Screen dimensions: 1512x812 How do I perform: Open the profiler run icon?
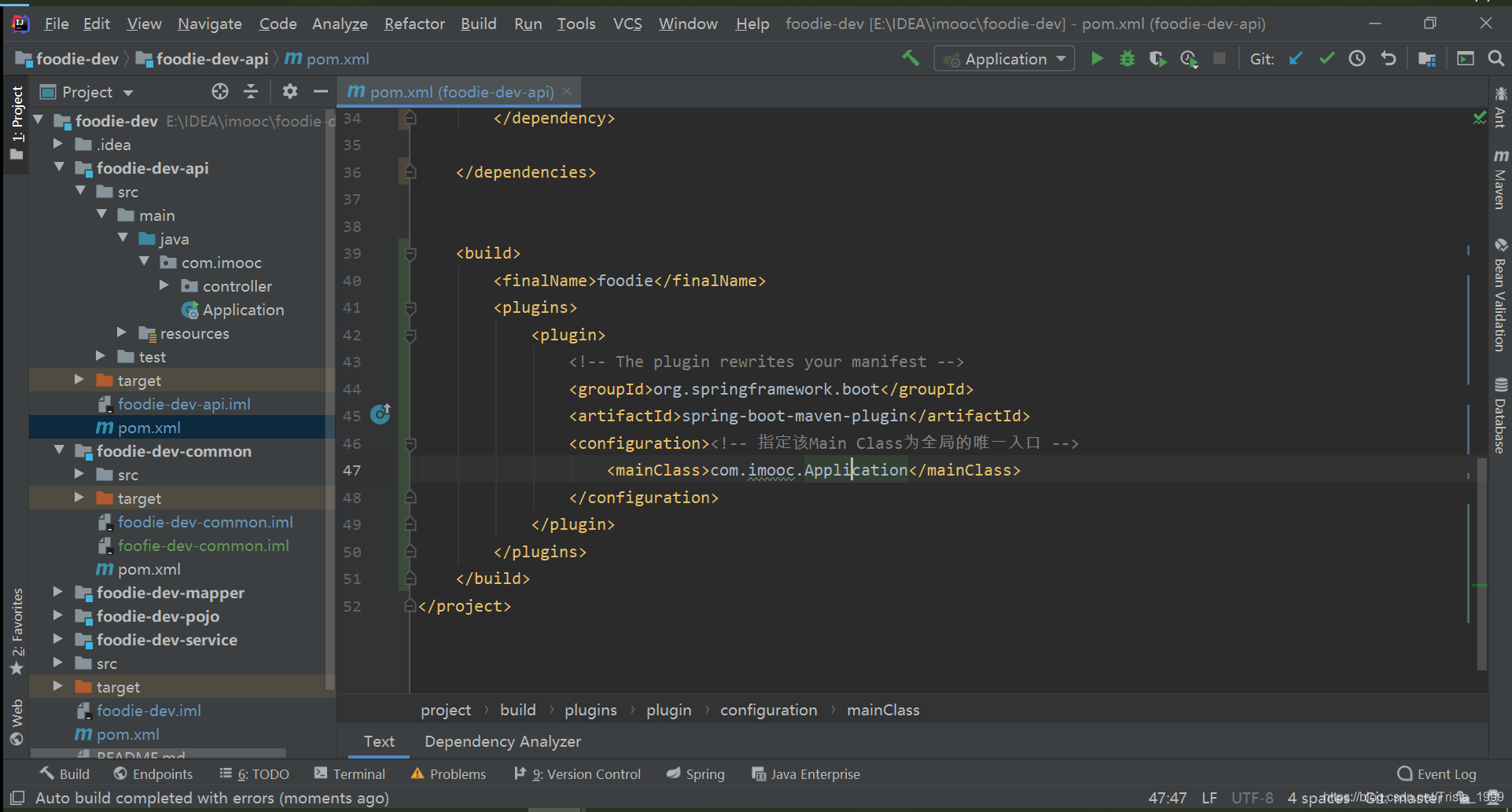[1189, 58]
